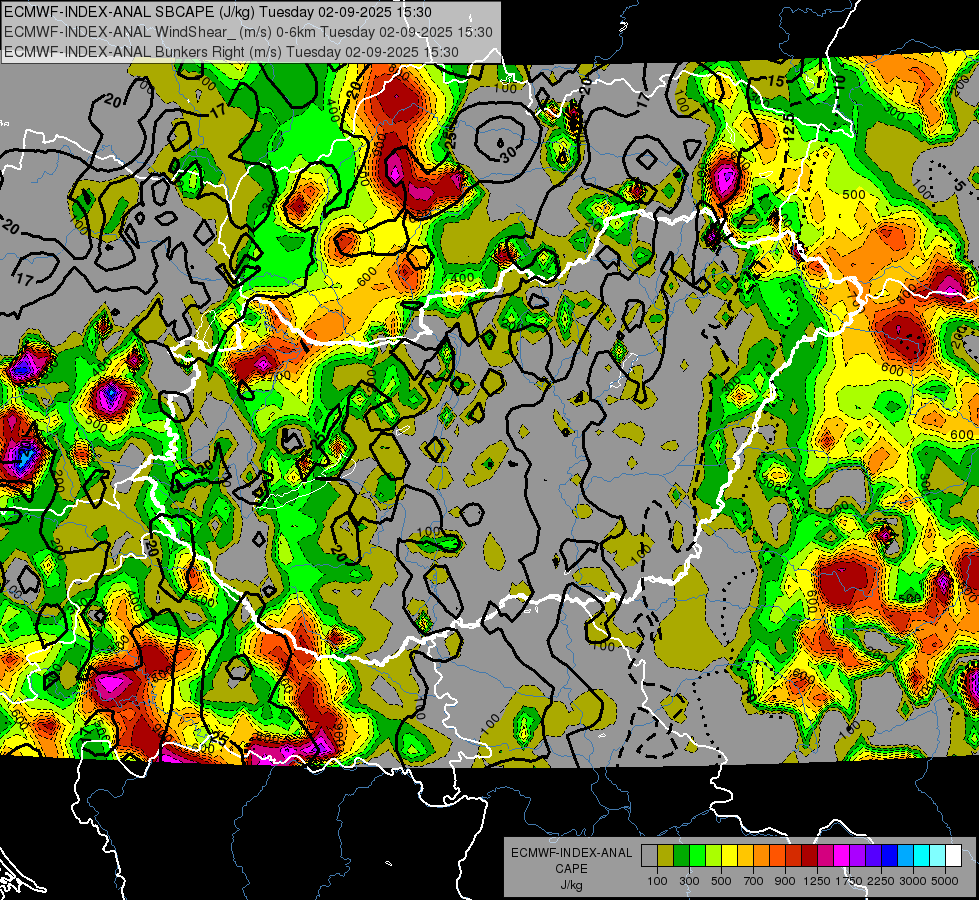Click the pale cyan swatch before 5000 tick

click(x=938, y=855)
